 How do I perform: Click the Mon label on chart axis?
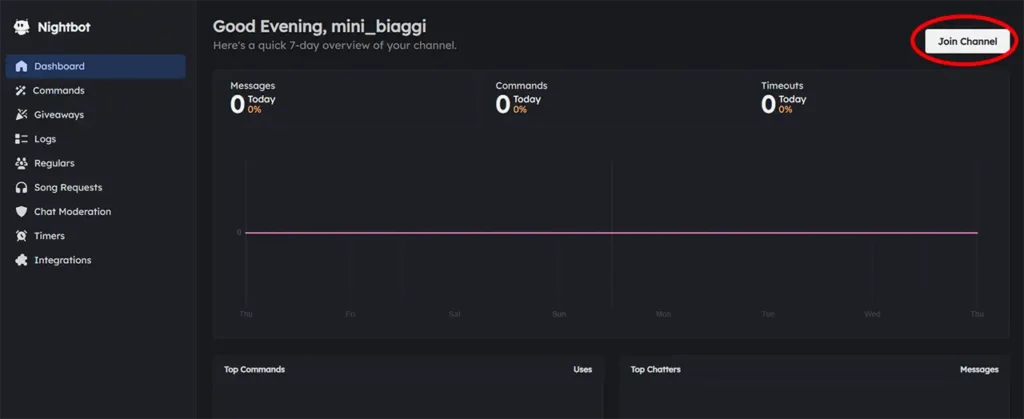pyautogui.click(x=664, y=314)
